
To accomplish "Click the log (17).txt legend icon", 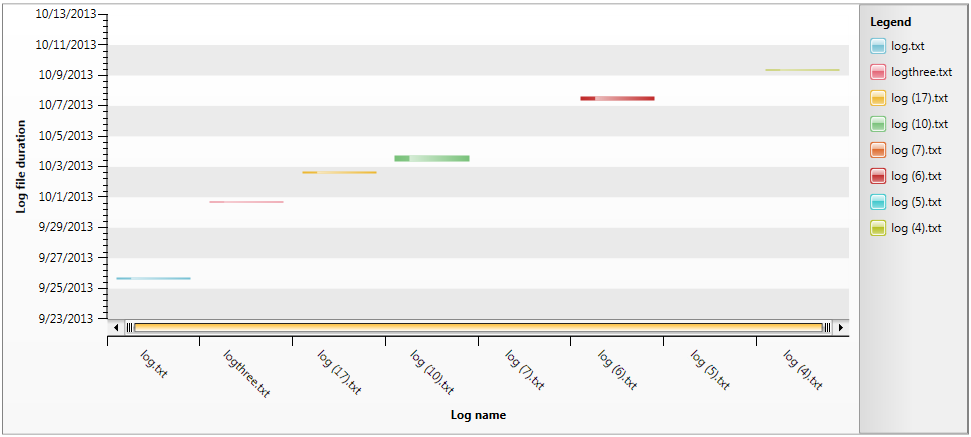I will [877, 98].
